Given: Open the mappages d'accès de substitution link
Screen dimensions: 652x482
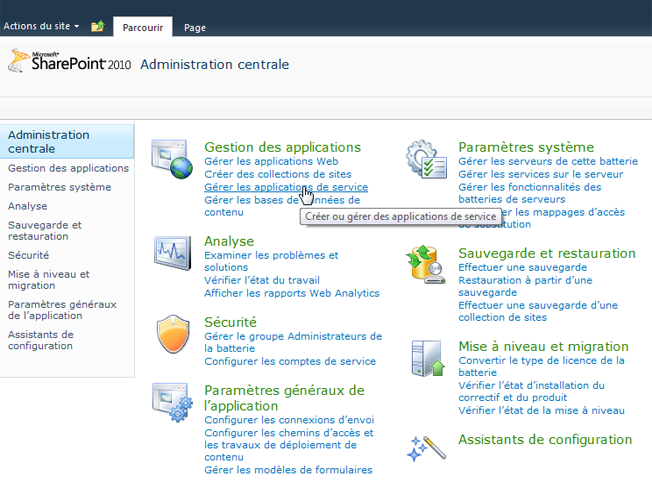Looking at the screenshot, I should 541,218.
